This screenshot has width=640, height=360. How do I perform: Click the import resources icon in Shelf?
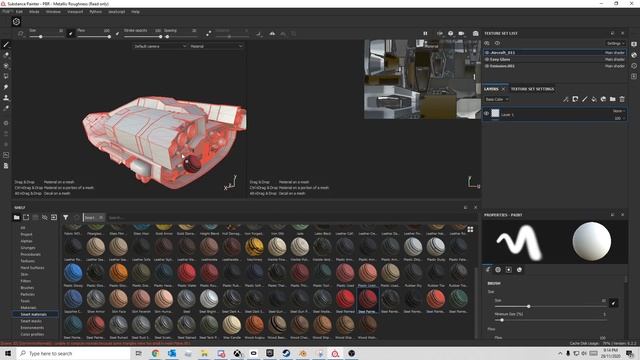tap(54, 218)
